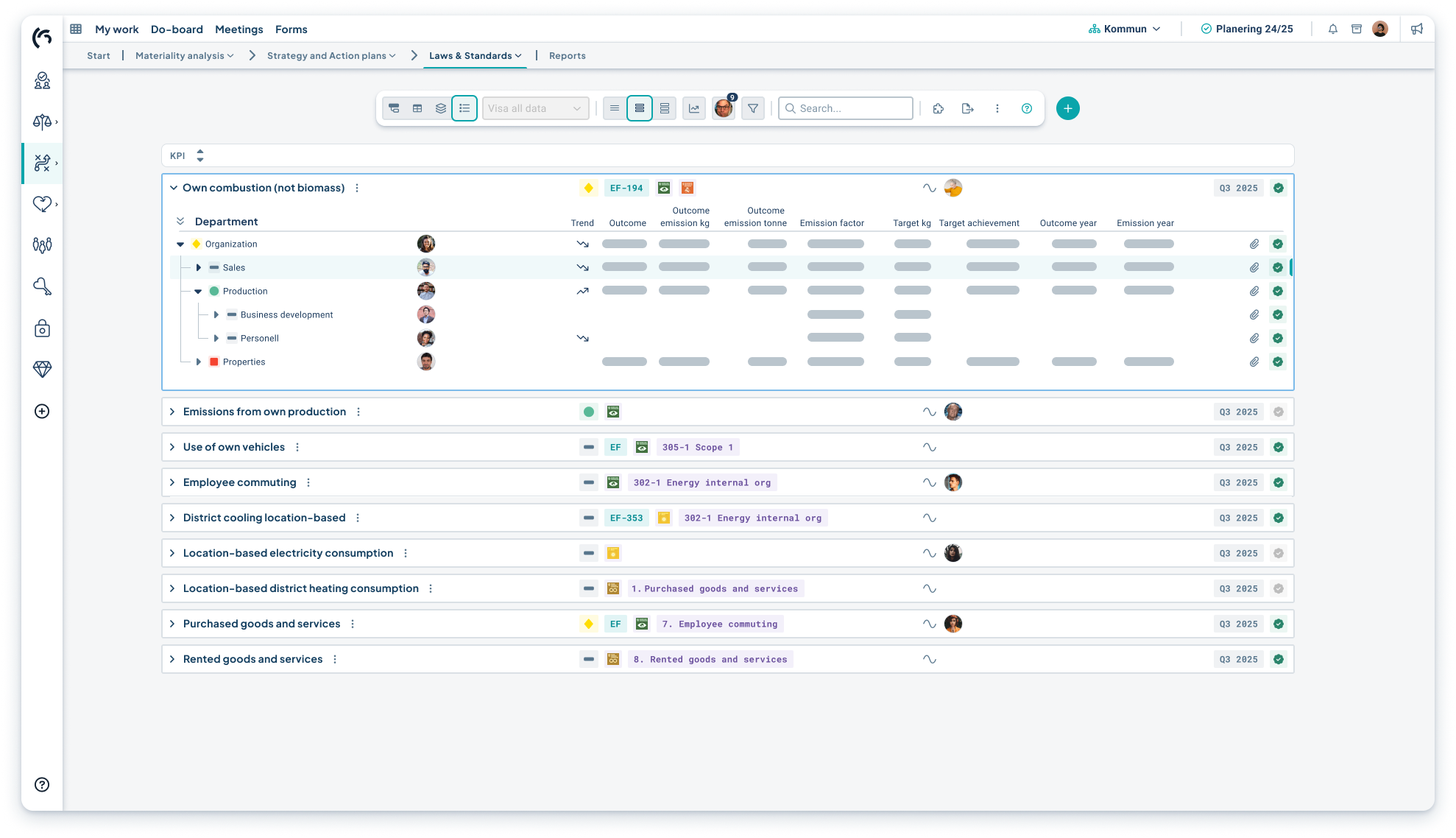
Task: Toggle status check on Sales department row
Action: (1278, 267)
